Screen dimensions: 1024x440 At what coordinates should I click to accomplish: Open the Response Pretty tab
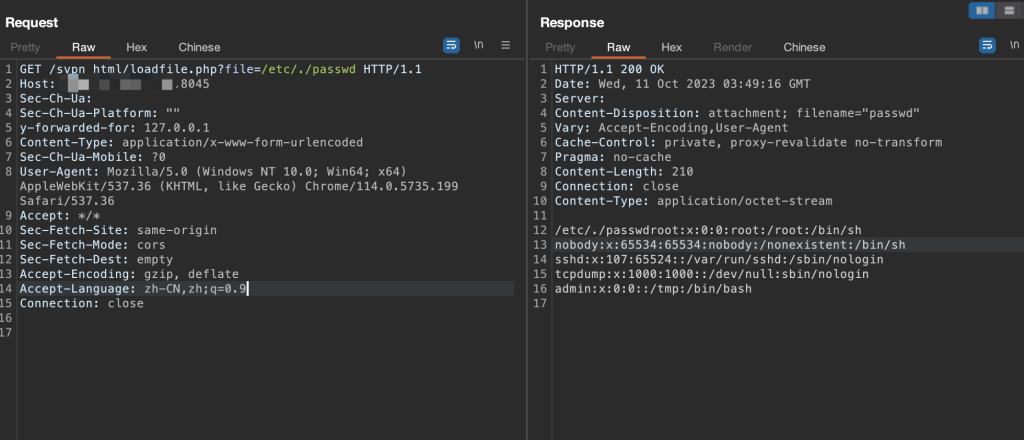click(560, 47)
